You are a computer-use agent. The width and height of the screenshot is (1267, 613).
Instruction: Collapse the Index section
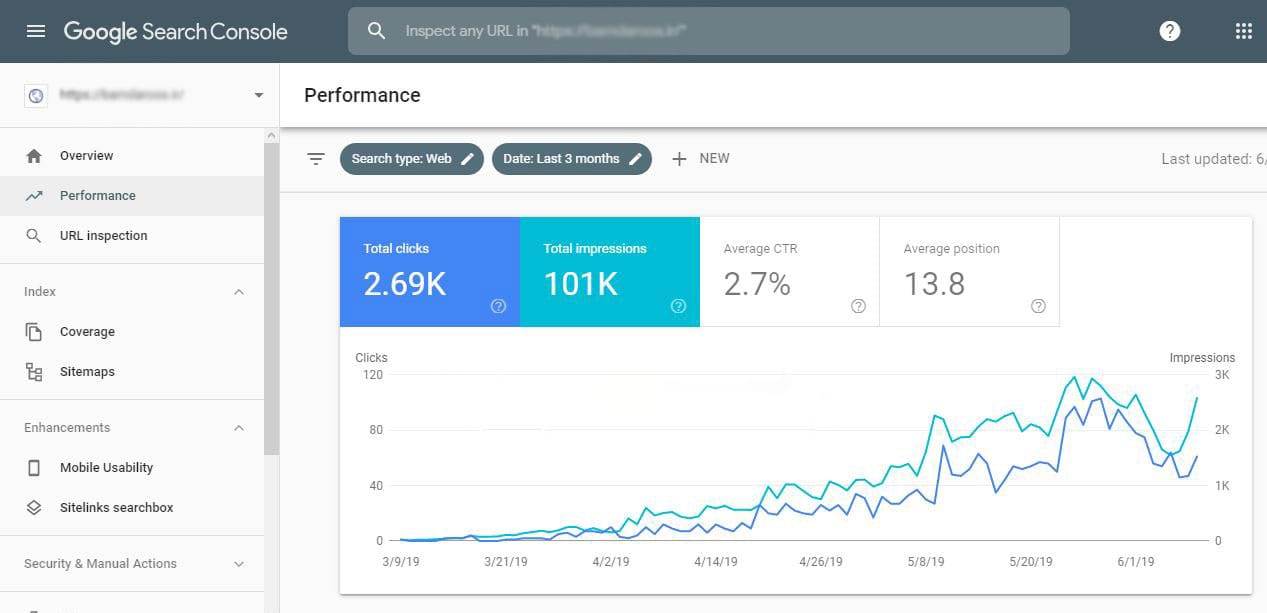click(239, 292)
